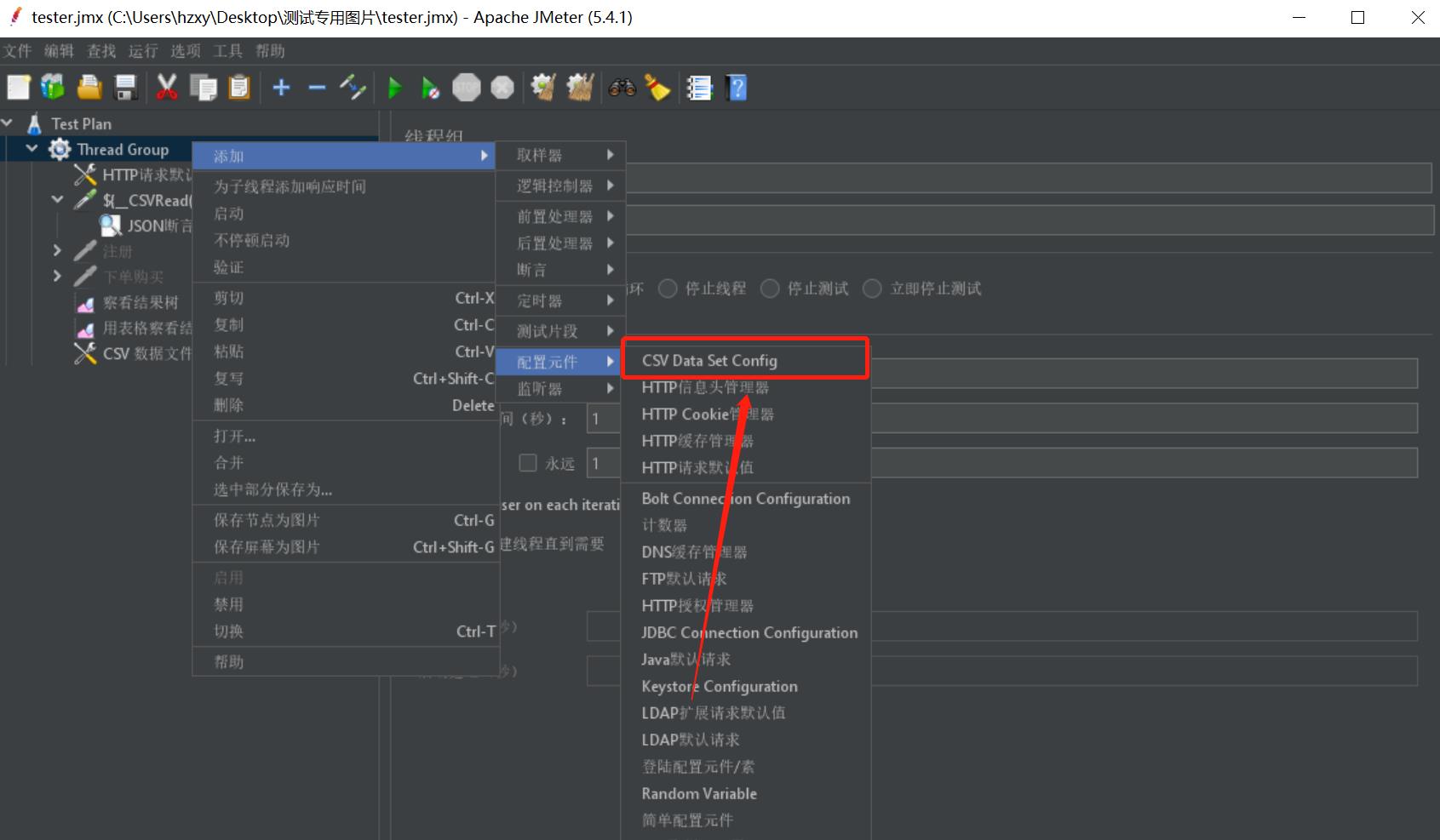This screenshot has width=1440, height=840.
Task: Click Start no pauses icon
Action: coord(430,87)
